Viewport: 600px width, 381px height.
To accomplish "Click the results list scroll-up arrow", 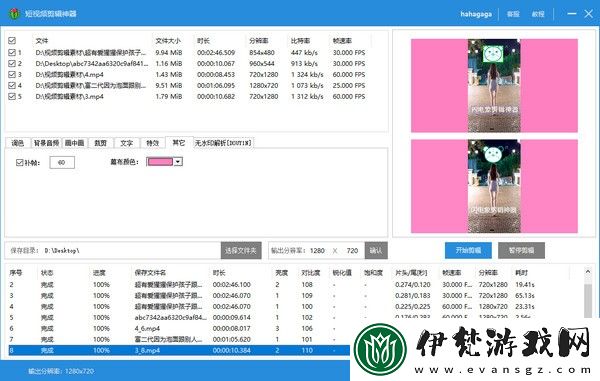I will (x=588, y=272).
